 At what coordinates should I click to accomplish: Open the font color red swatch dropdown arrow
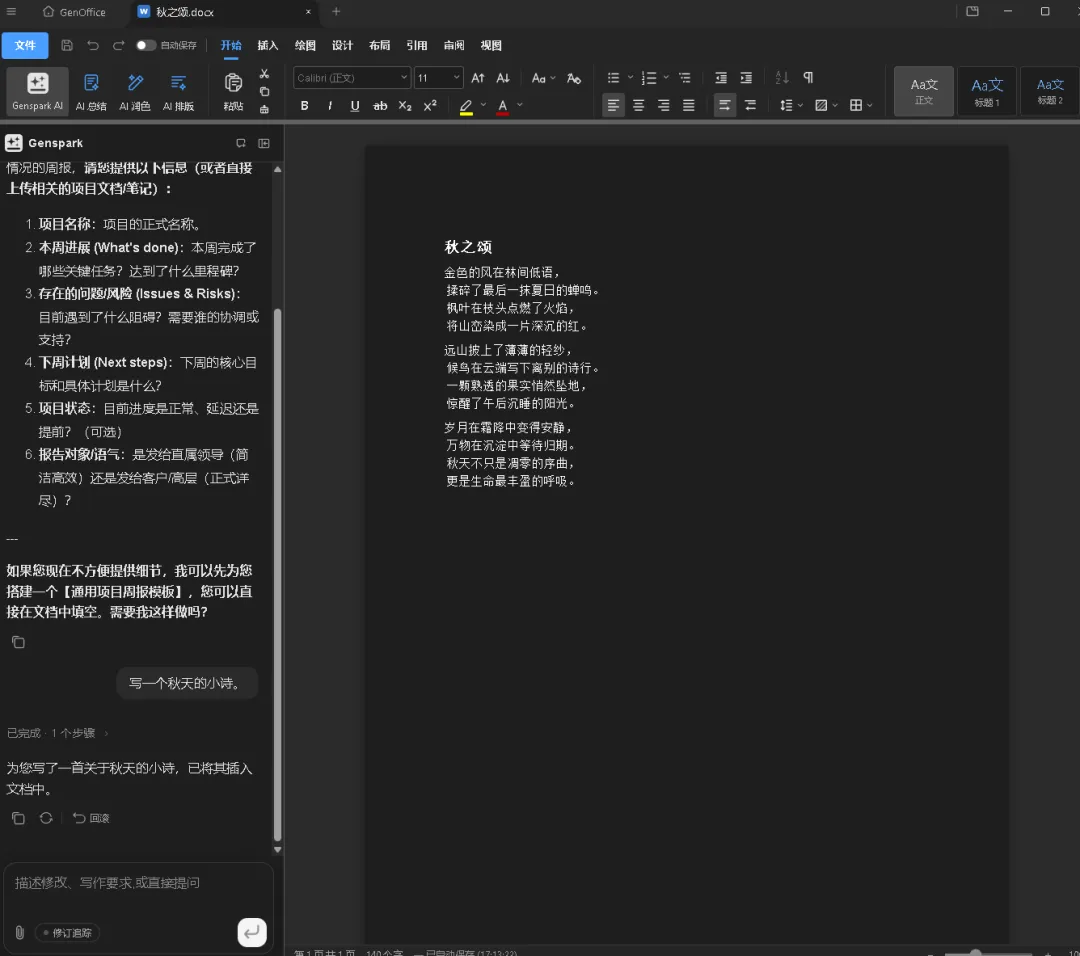coord(520,105)
